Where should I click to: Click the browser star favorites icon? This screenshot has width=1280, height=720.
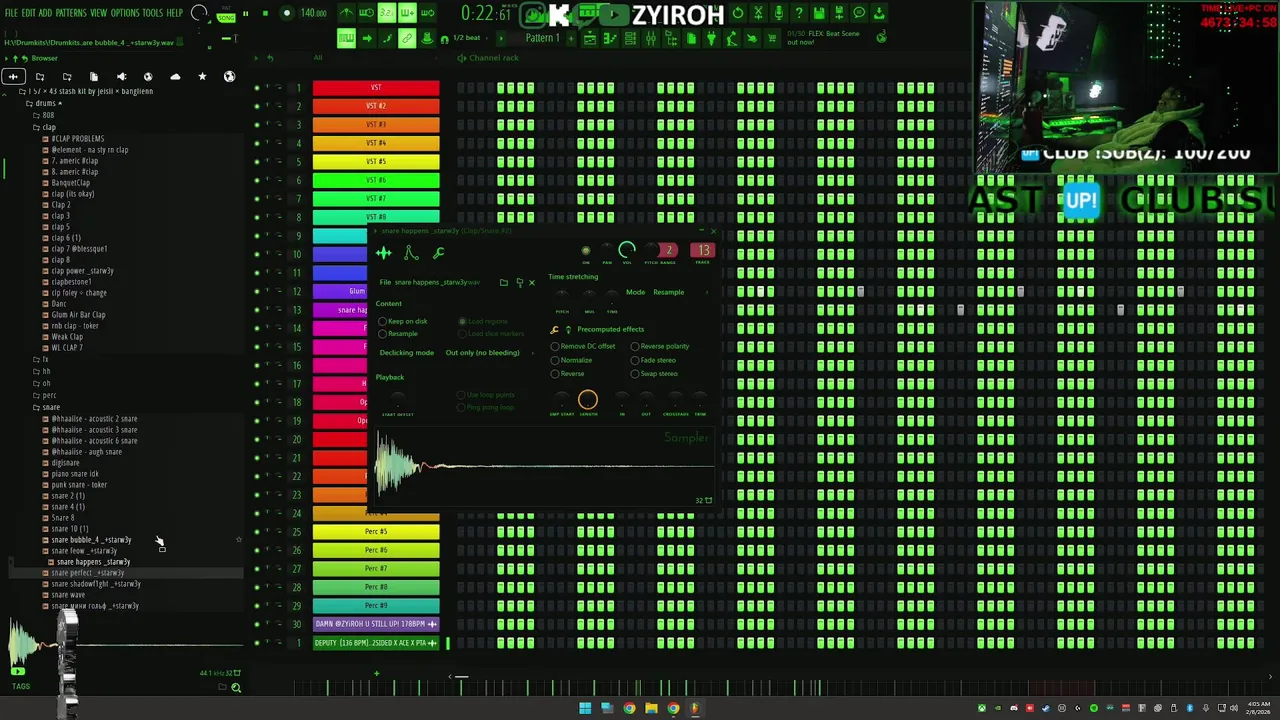(x=202, y=77)
